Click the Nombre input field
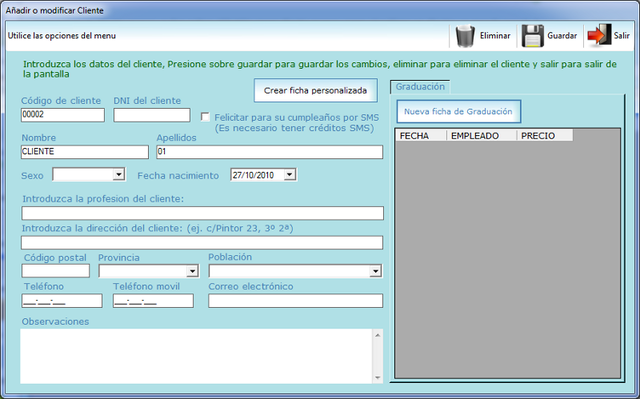This screenshot has height=399, width=640. point(85,152)
